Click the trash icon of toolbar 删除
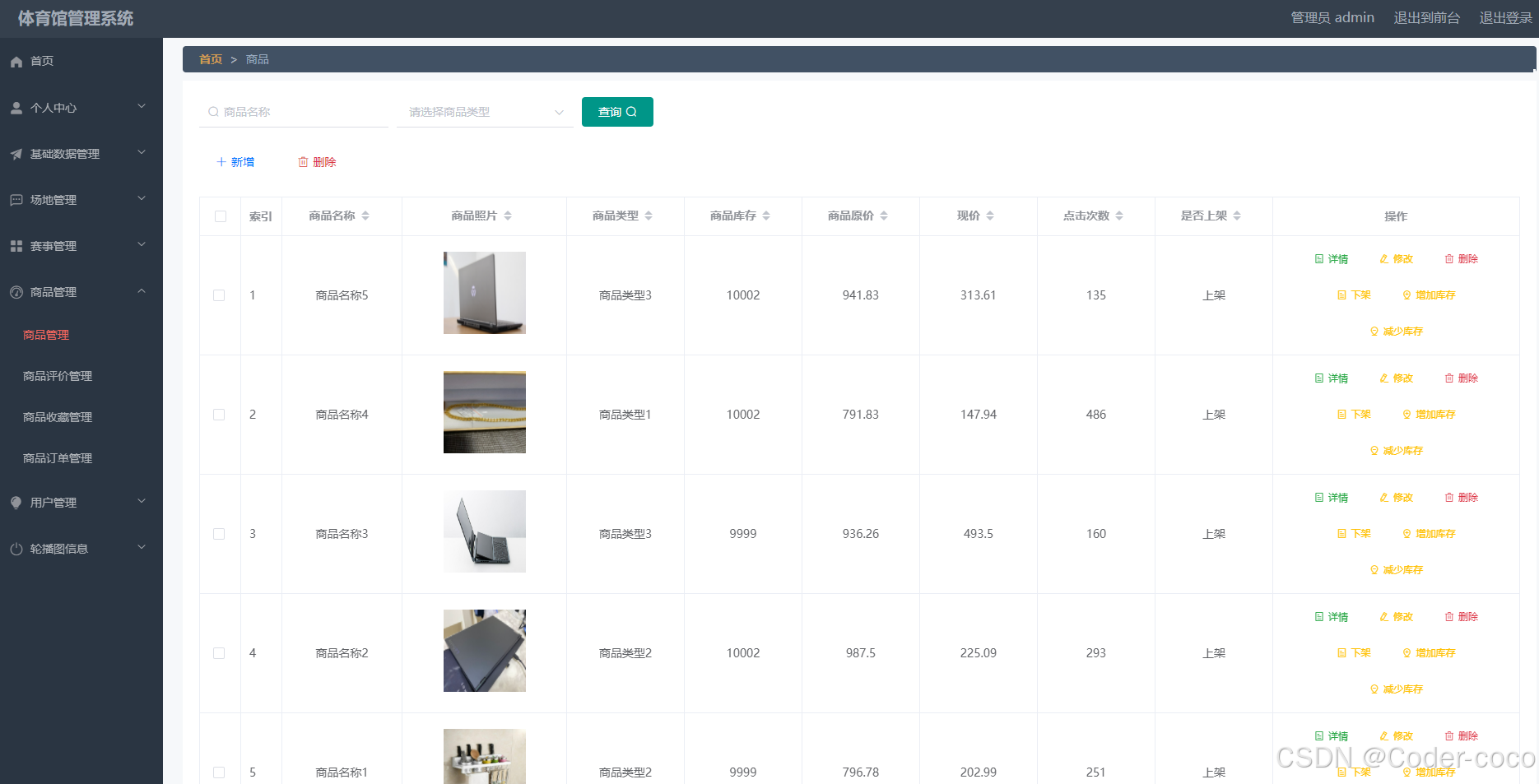 click(x=303, y=162)
